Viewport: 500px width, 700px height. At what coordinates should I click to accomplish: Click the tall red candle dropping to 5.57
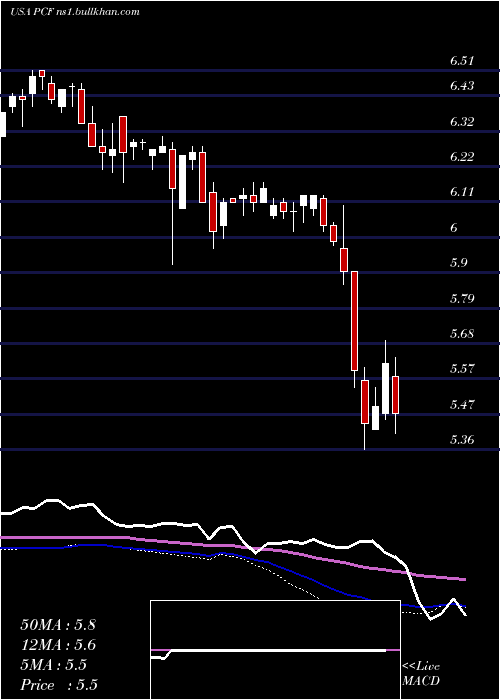354,321
